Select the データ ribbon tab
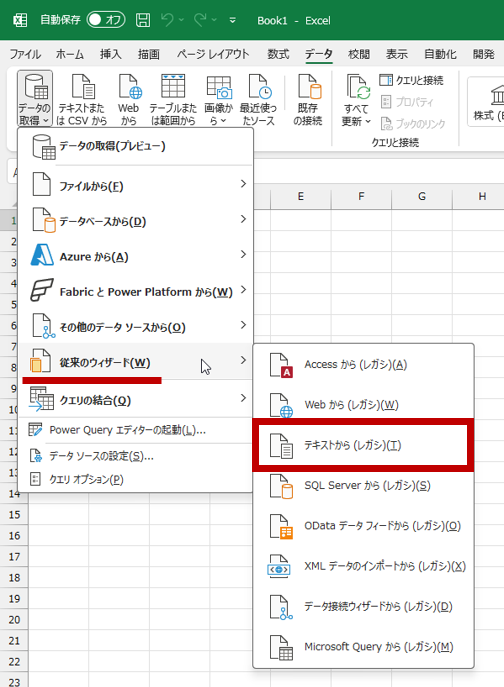Image resolution: width=504 pixels, height=687 pixels. [319, 54]
